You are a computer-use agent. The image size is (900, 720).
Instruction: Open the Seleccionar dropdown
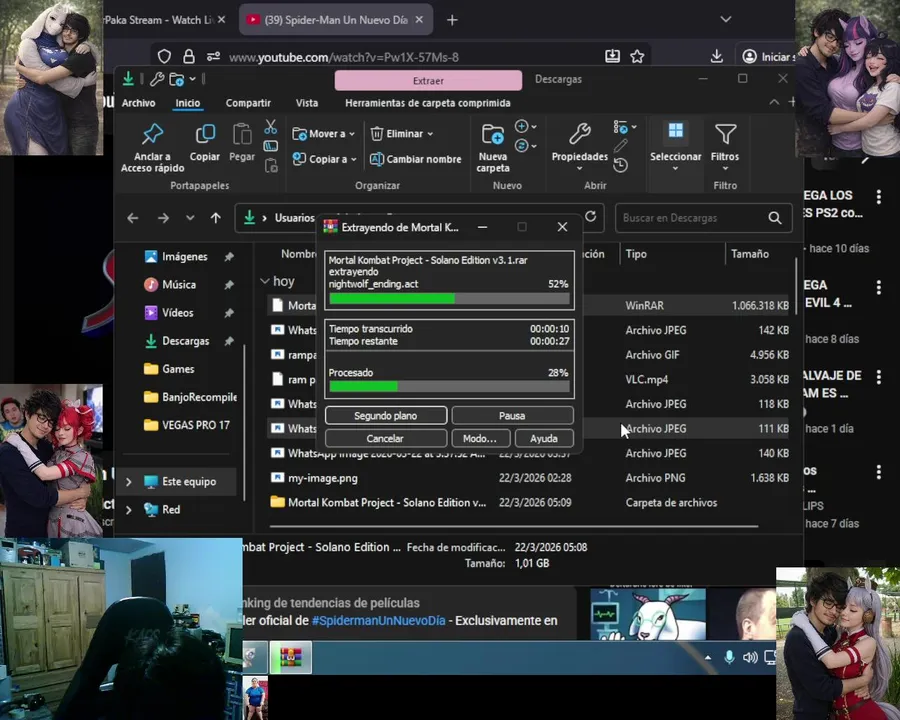coord(675,146)
